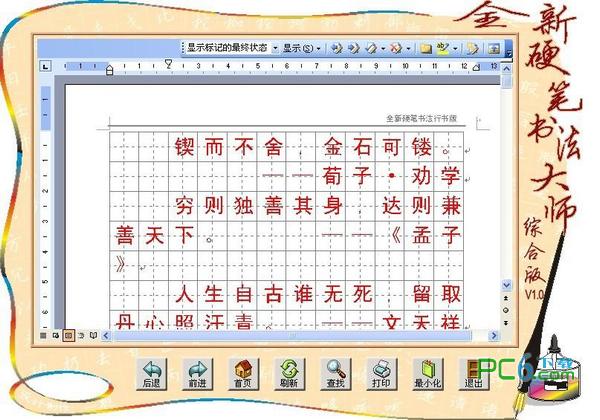Click the previous page double-arrow button
The height and width of the screenshot is (420, 600).
(506, 298)
